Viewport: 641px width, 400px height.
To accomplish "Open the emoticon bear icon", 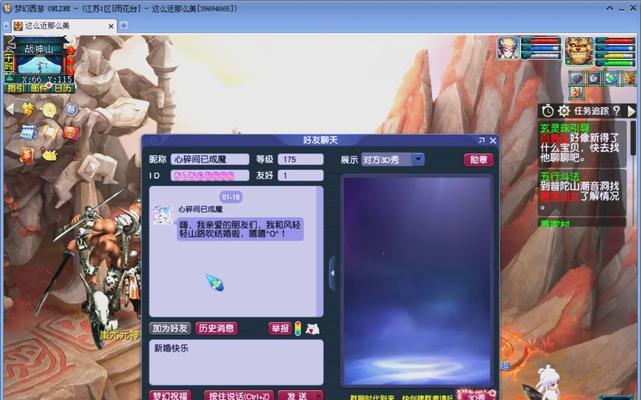I will point(313,328).
